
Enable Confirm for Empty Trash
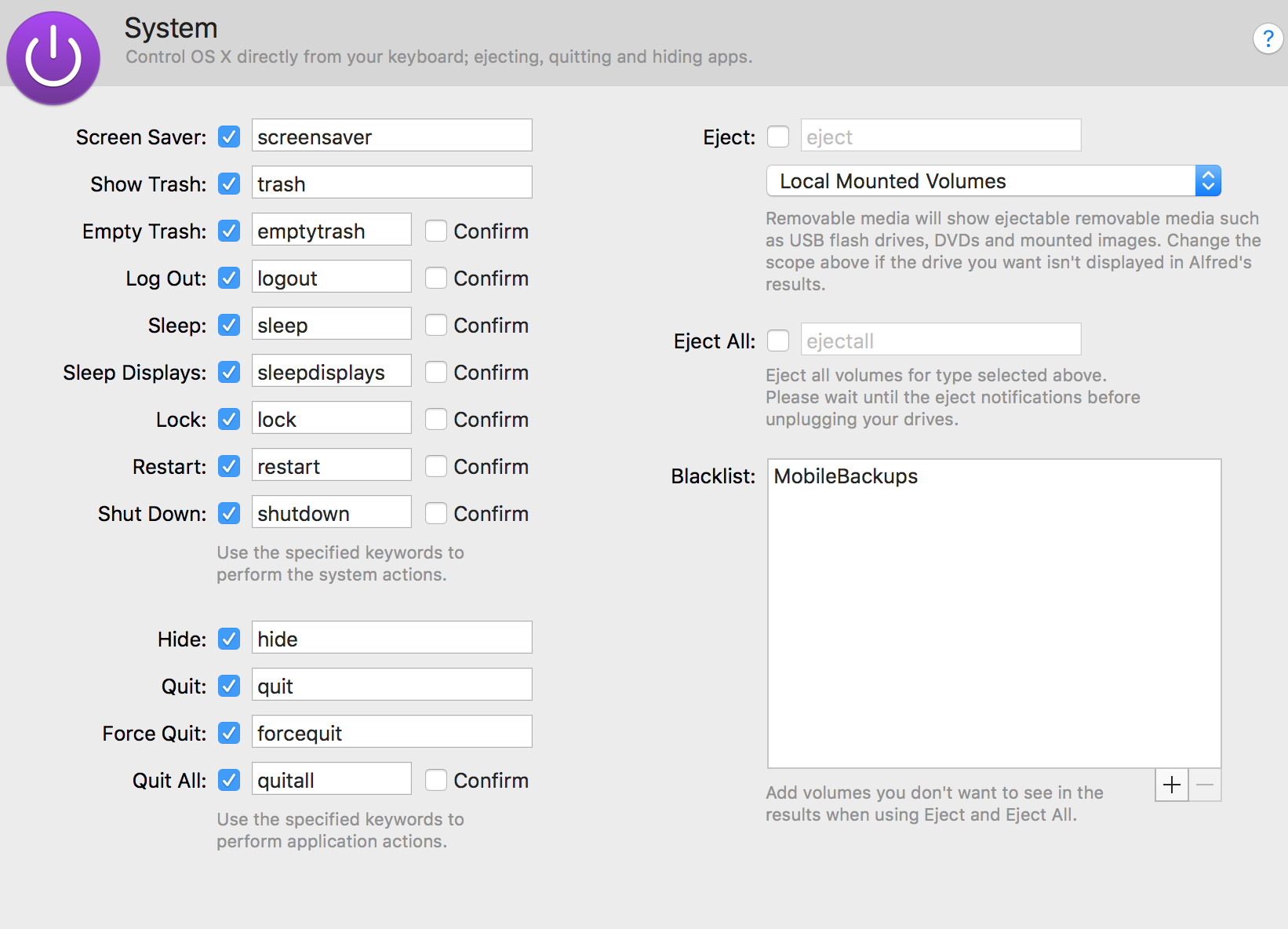(x=436, y=231)
